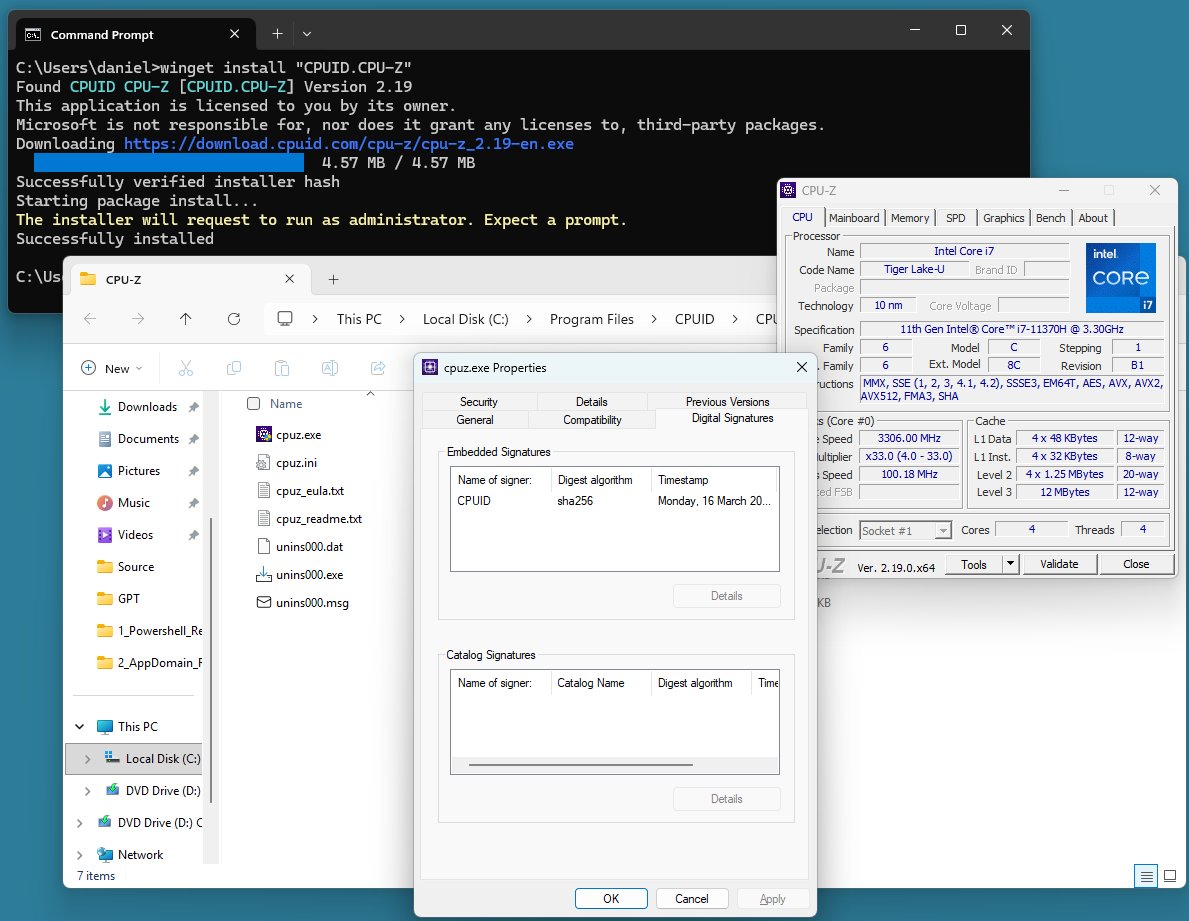Unpin Music from quick access
The height and width of the screenshot is (921, 1189).
click(193, 503)
